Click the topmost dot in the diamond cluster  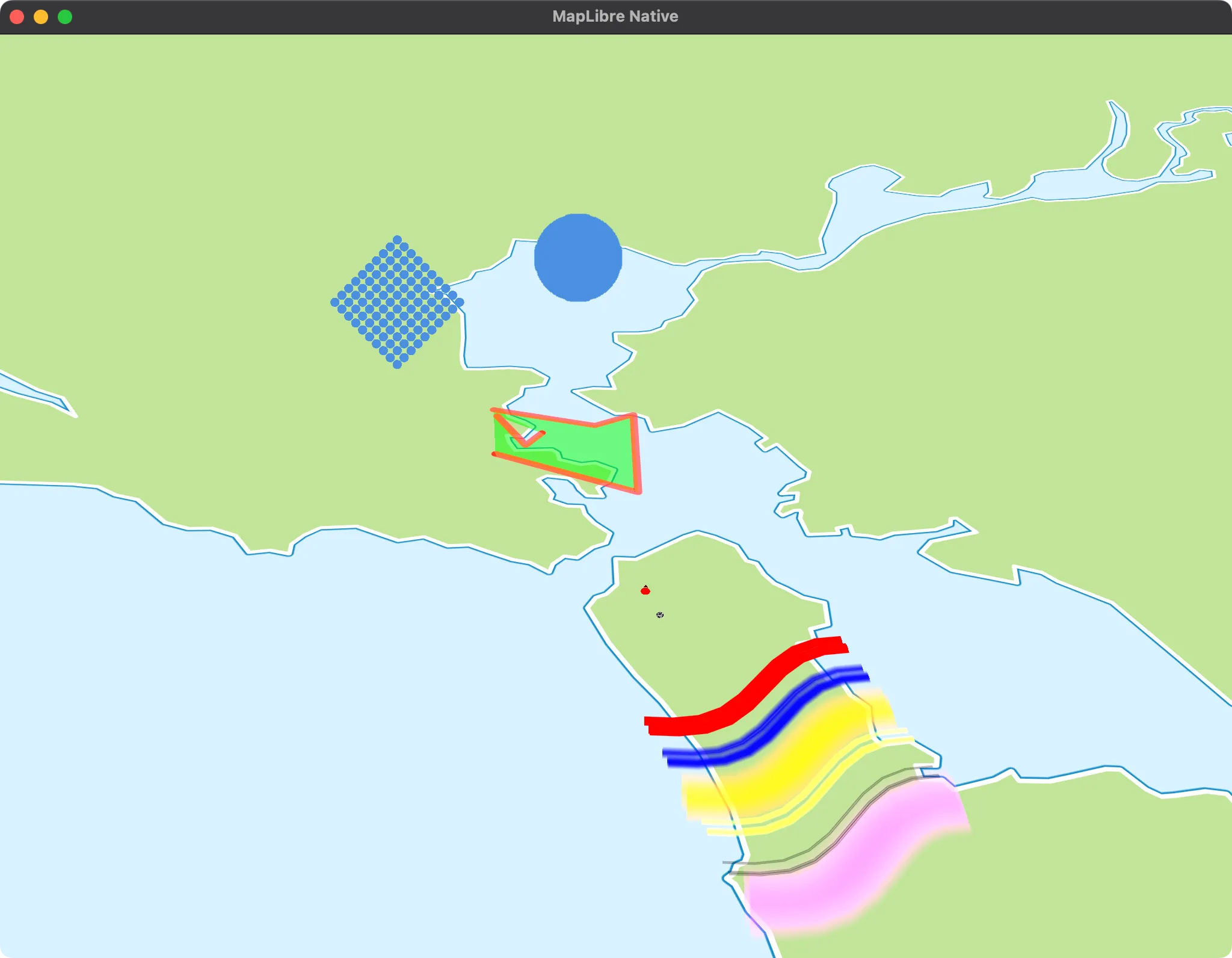(x=397, y=239)
